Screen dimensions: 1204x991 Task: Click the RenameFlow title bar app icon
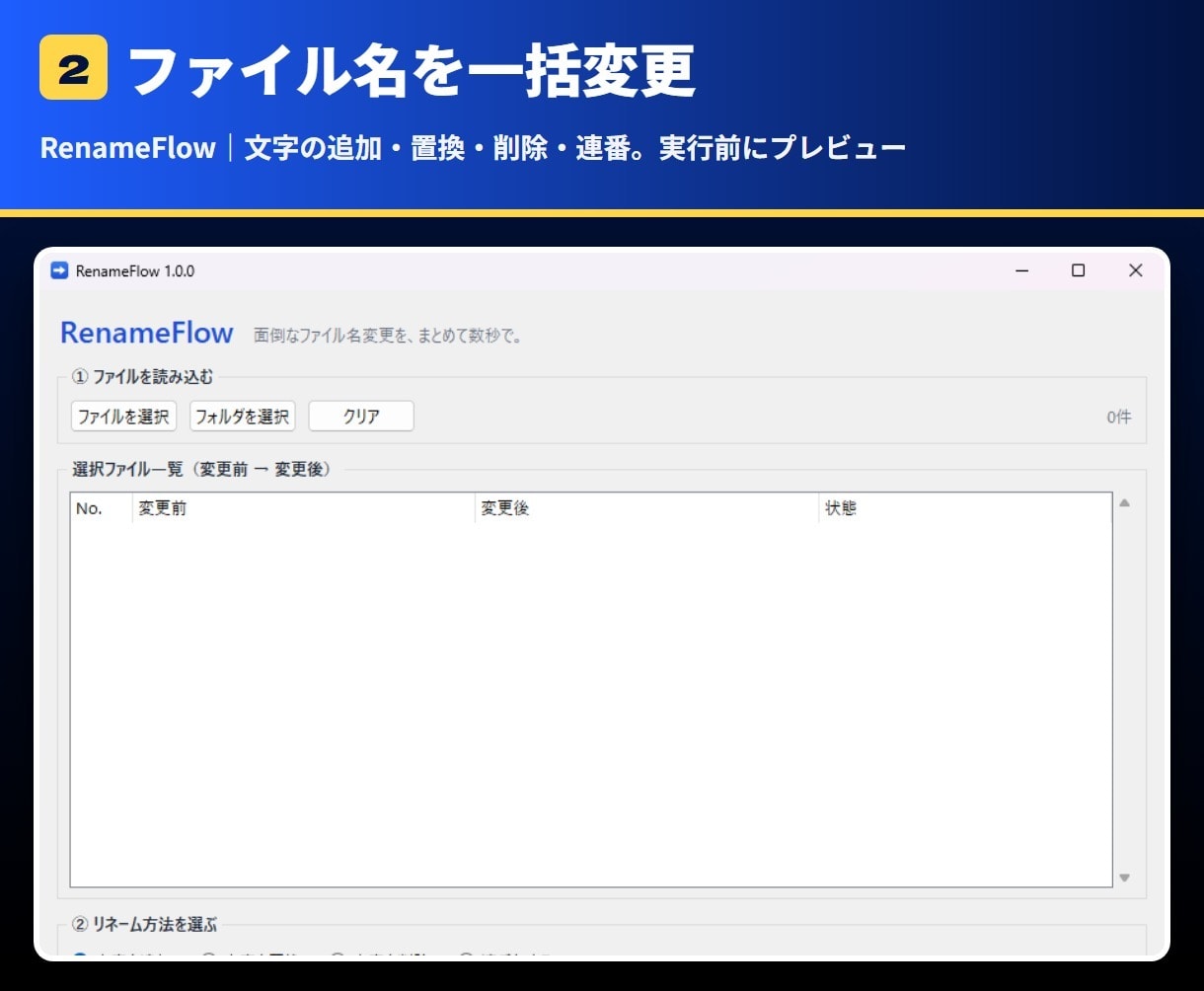coord(59,270)
